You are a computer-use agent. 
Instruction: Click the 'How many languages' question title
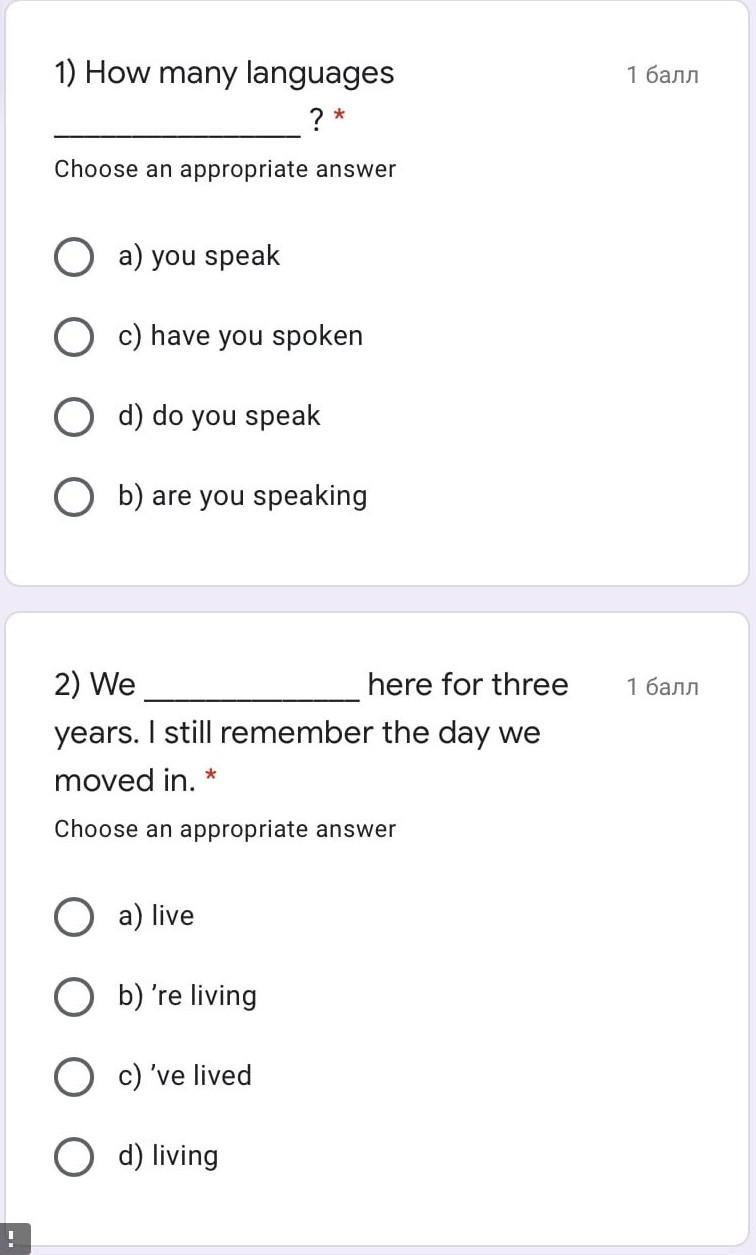coord(224,73)
